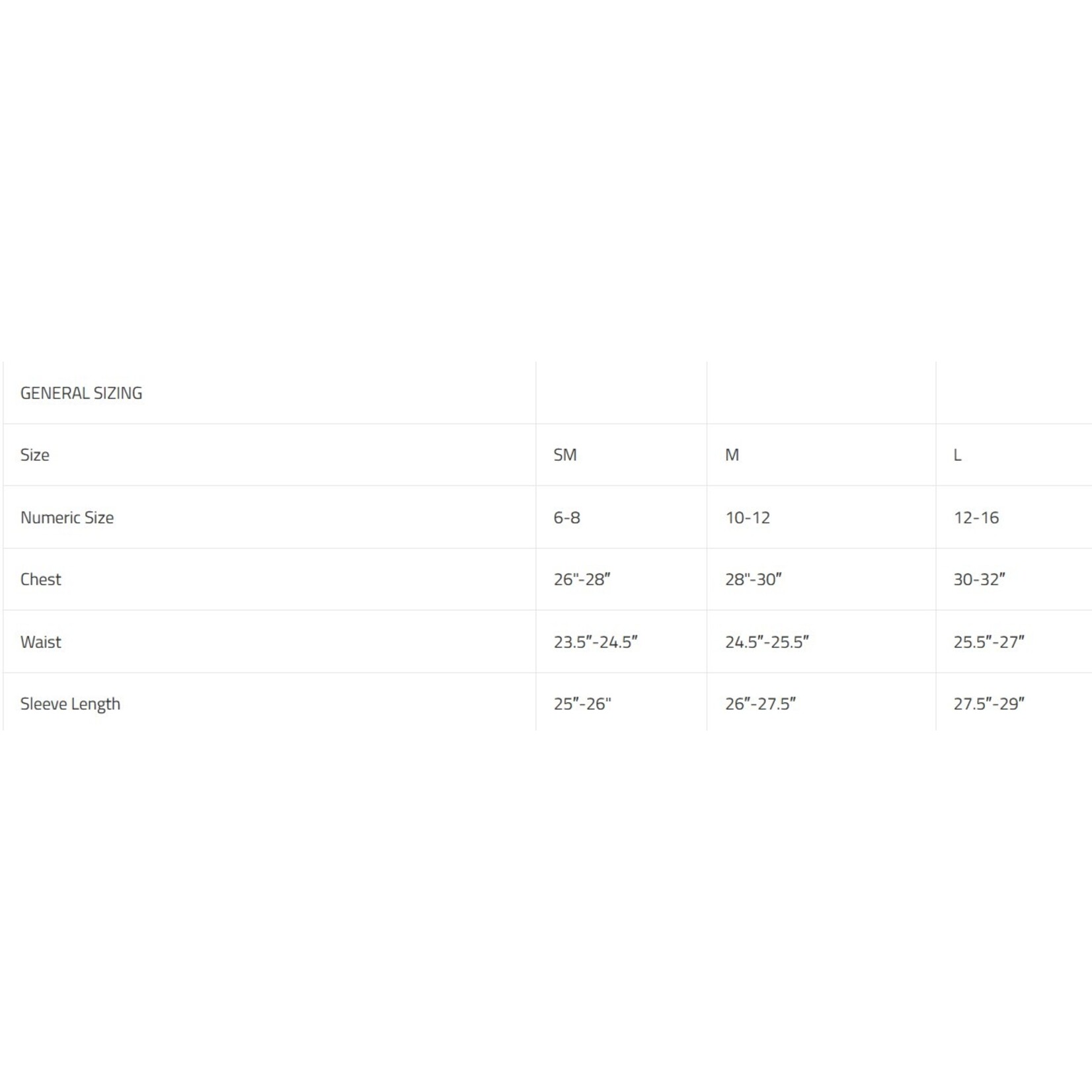The width and height of the screenshot is (1092, 1092).
Task: Click the 6-8 numeric size cell
Action: [567, 518]
